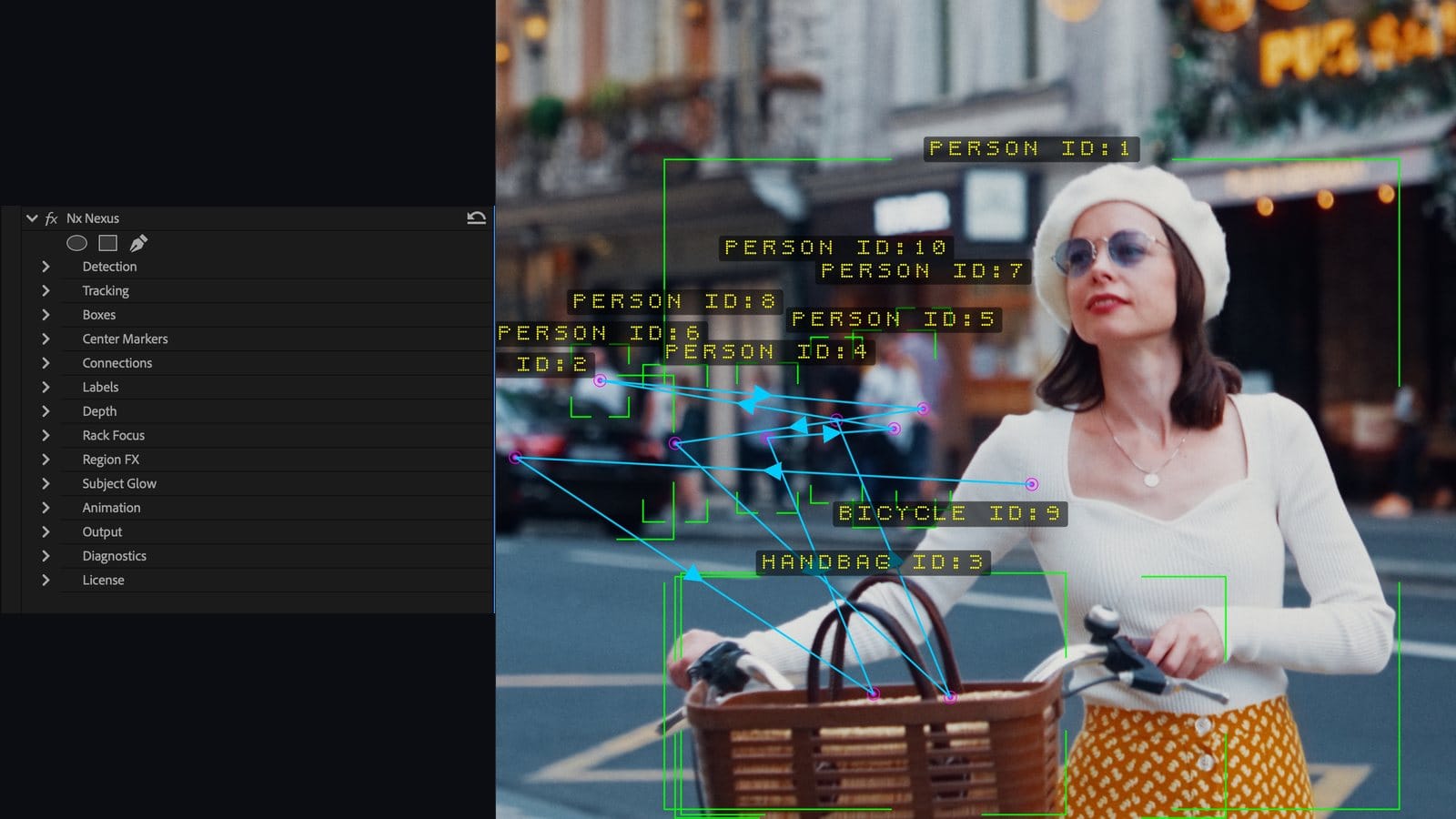Click the PERSON ID:4 label in preview
The height and width of the screenshot is (819, 1456).
[767, 351]
